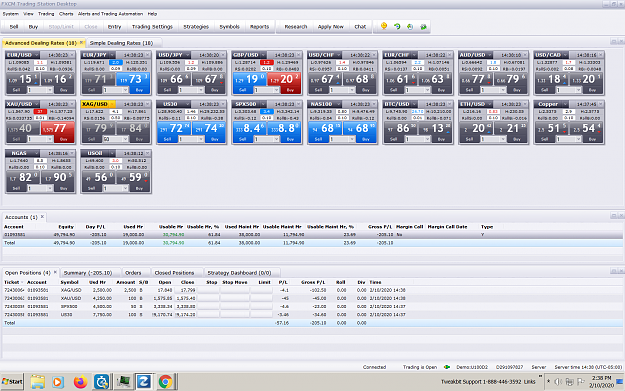Open the file explorer folder in taskbar
This screenshot has width=625, height=391.
[x=37, y=382]
